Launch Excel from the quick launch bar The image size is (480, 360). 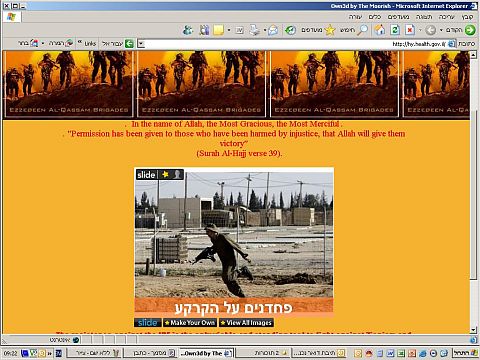401,353
